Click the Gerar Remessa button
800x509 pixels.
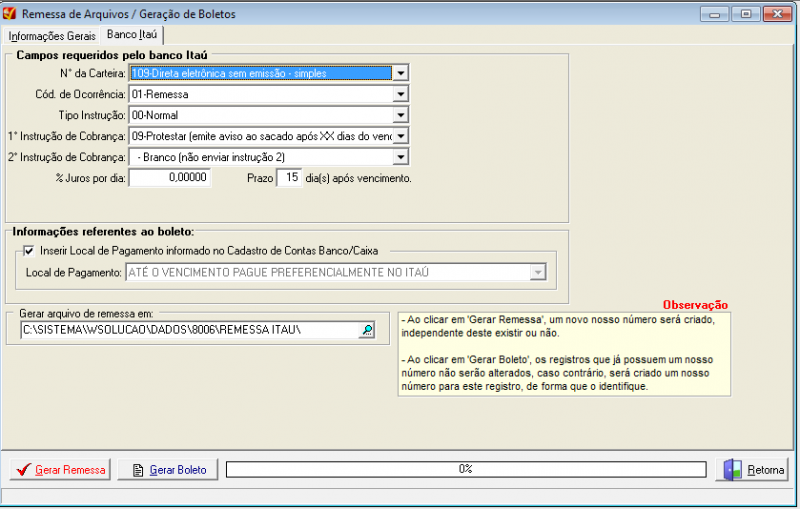tap(60, 470)
